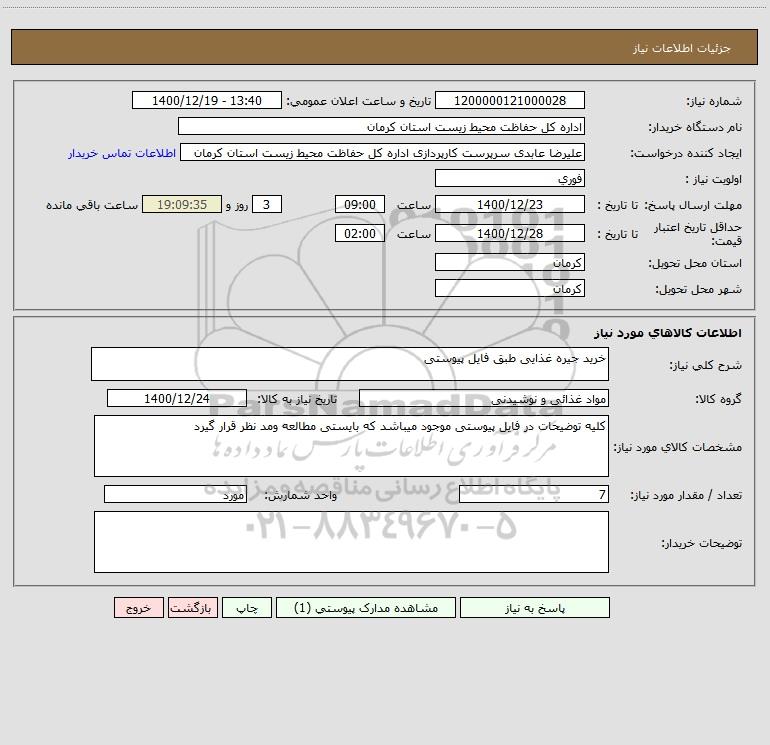Viewport: 770px width, 745px height.
Task: Click the request creator field 'علیرضا عابدی'
Action: [383, 152]
